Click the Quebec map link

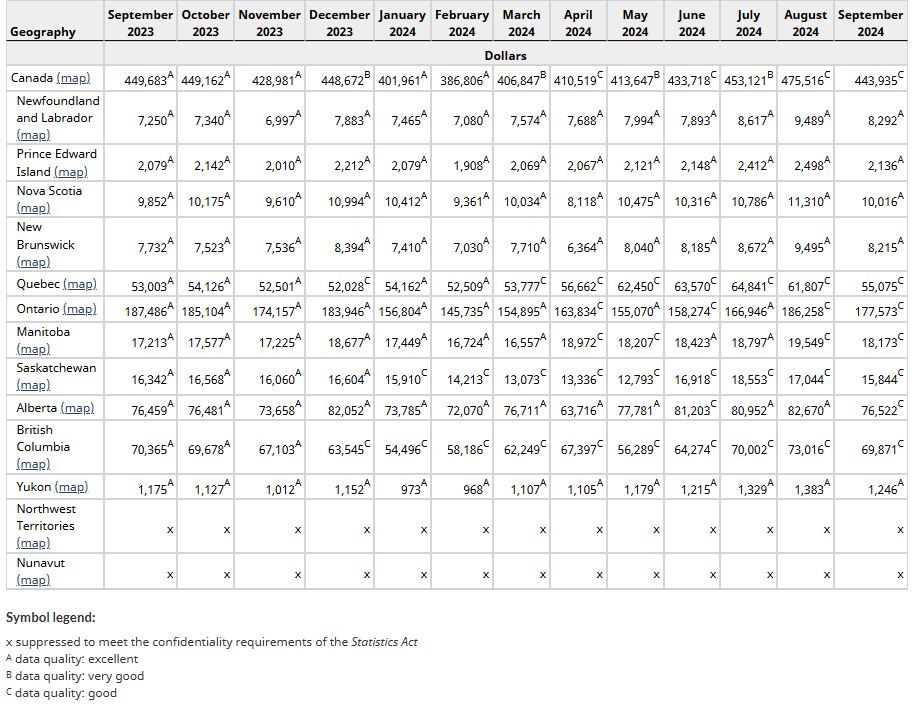coord(80,285)
